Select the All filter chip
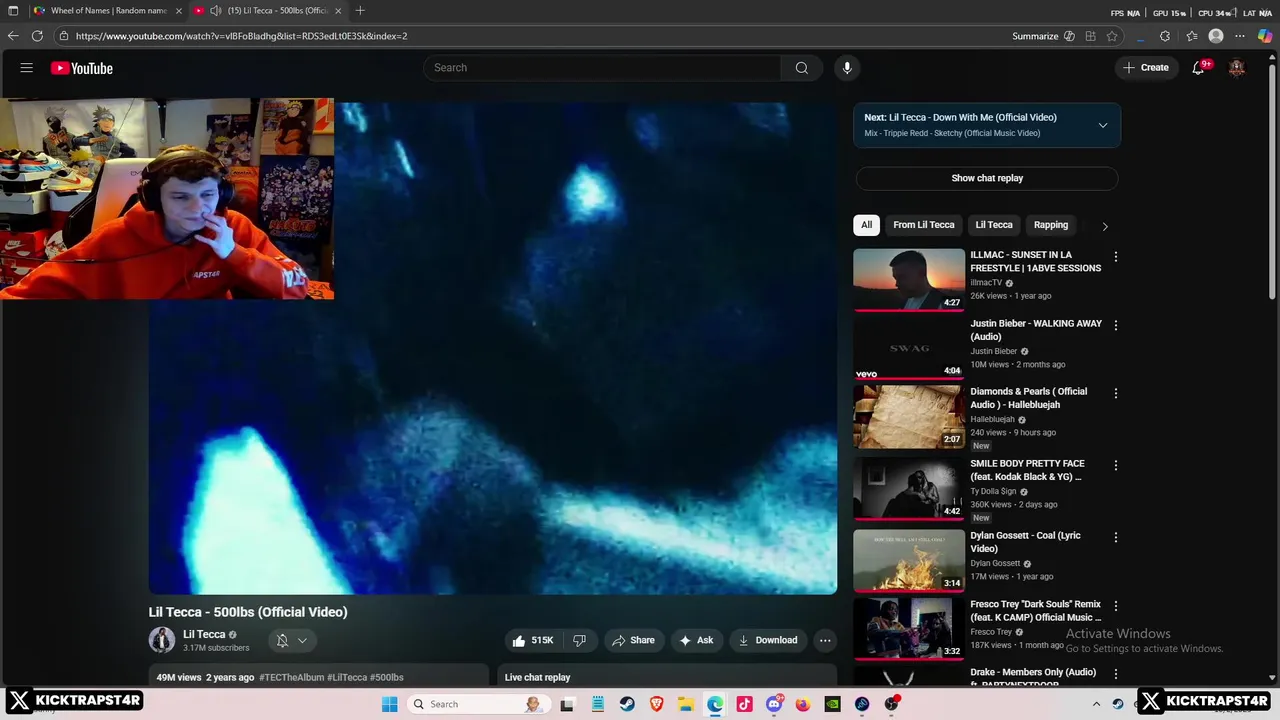This screenshot has height=720, width=1280. (x=866, y=225)
